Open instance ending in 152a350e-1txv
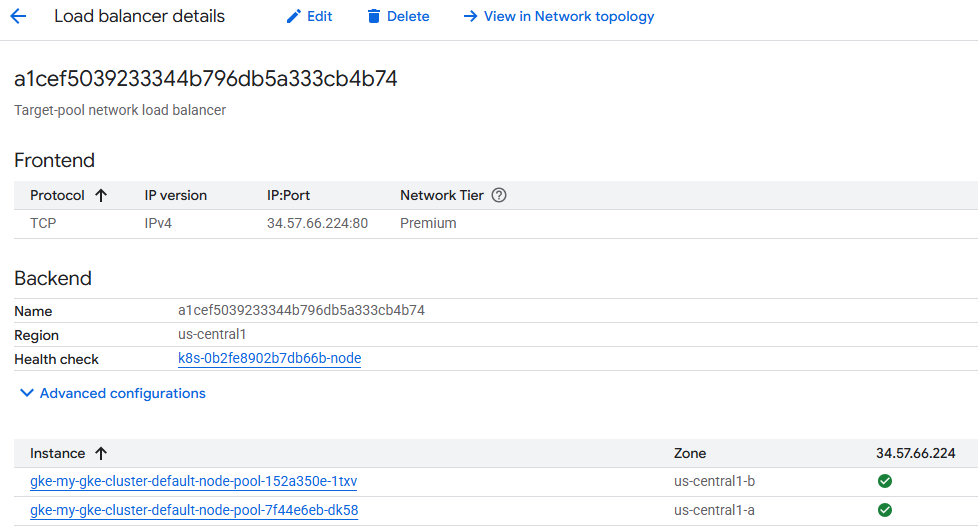The width and height of the screenshot is (978, 528). click(193, 481)
